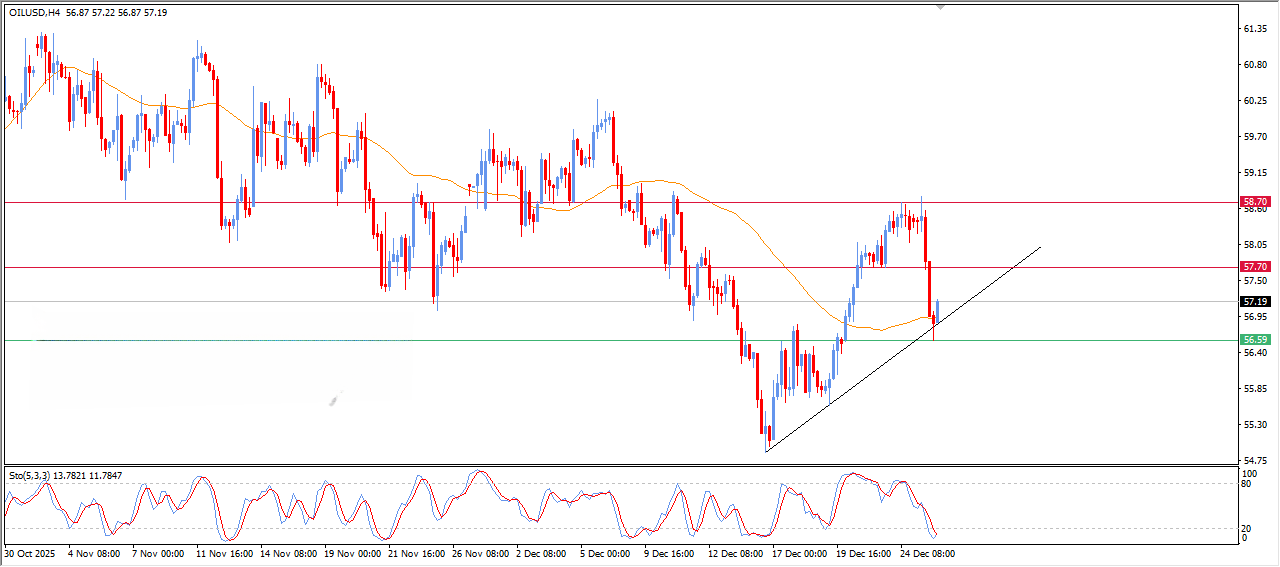Select the green 56.59 price label
The width and height of the screenshot is (1280, 567).
pos(1254,340)
